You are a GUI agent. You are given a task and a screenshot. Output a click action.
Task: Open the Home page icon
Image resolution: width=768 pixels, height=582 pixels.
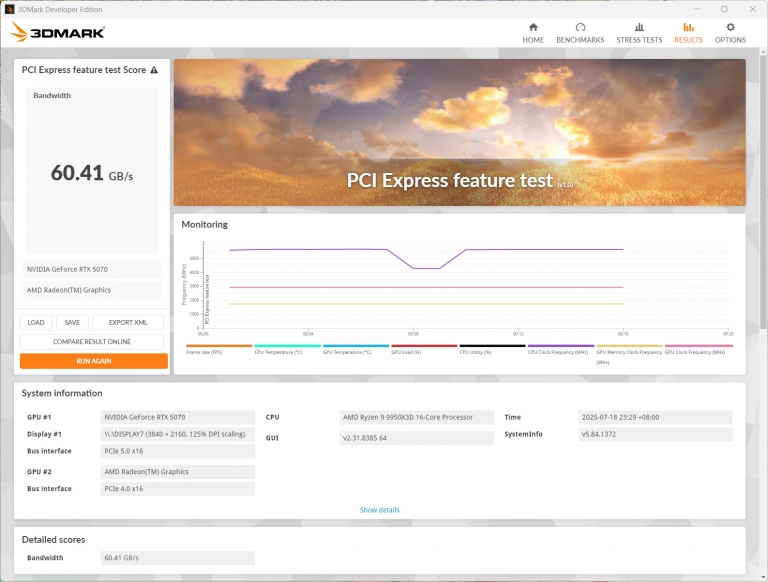(x=533, y=27)
